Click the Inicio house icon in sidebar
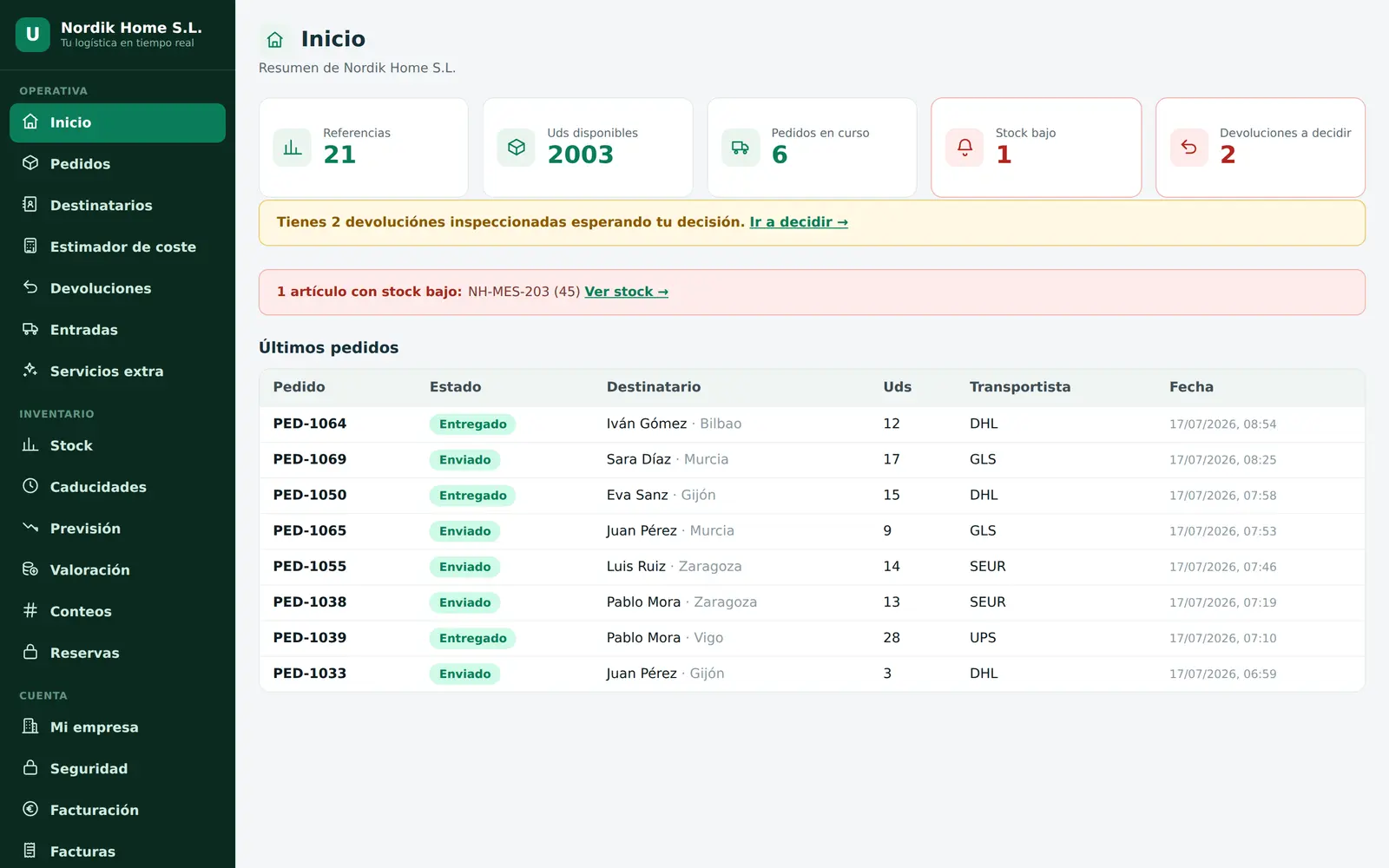This screenshot has width=1389, height=868. (x=30, y=122)
